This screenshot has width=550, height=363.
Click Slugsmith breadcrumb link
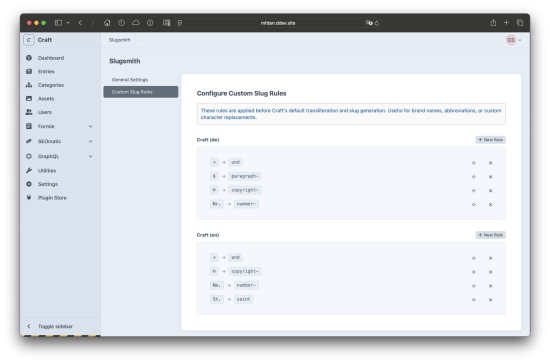click(x=120, y=40)
